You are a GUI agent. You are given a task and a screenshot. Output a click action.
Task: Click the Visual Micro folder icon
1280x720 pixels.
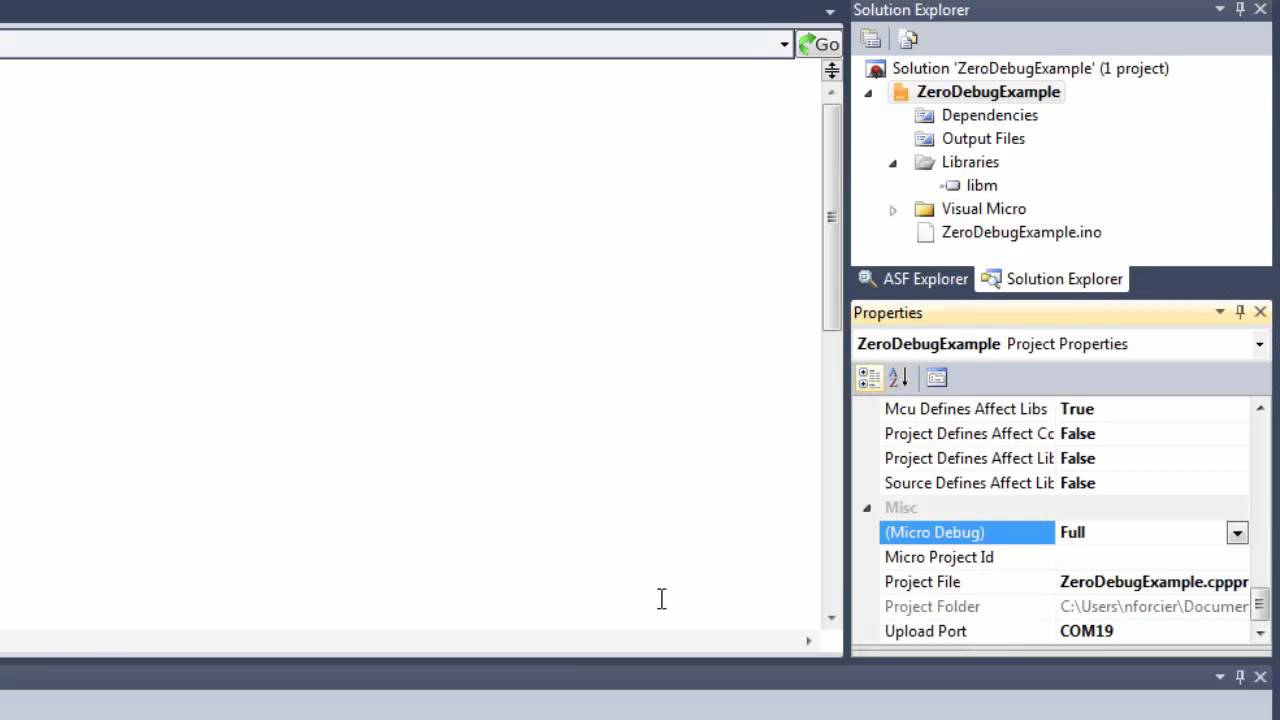click(x=925, y=209)
